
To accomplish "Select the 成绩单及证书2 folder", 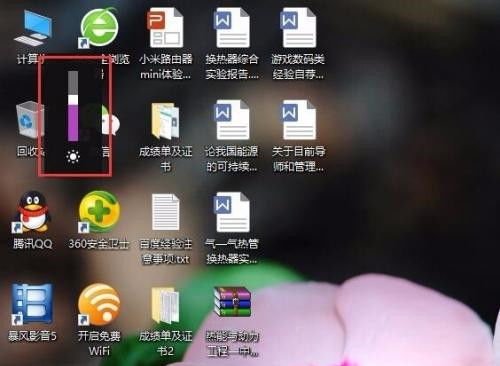I will [165, 305].
